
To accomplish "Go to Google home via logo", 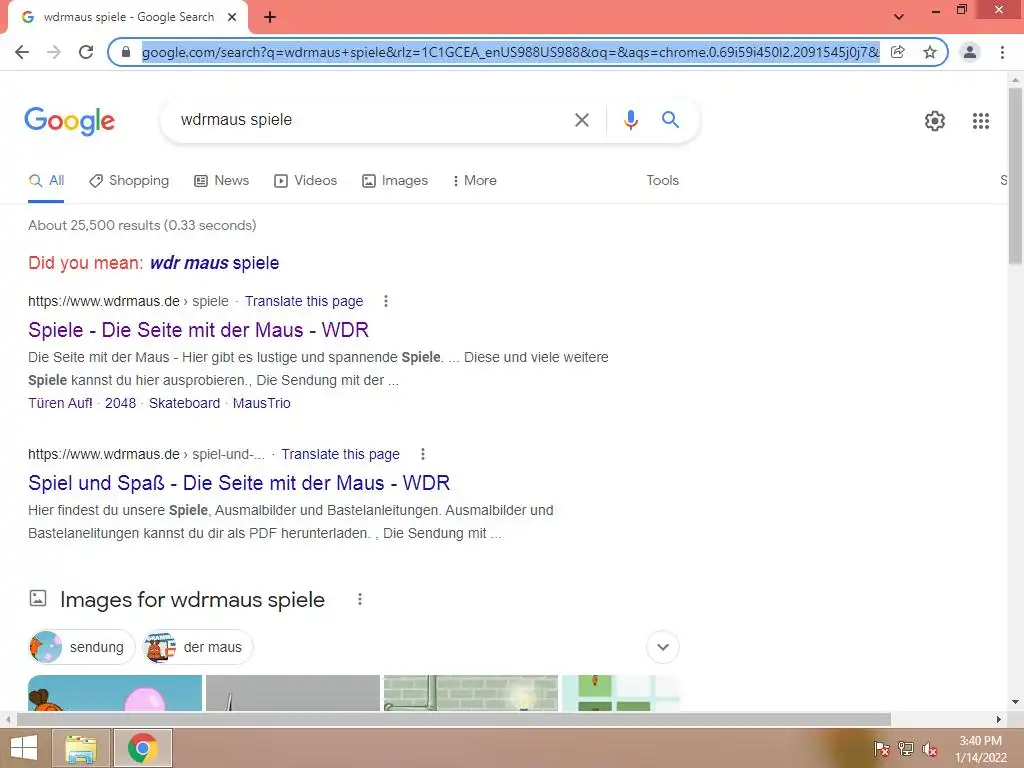I will pyautogui.click(x=70, y=121).
